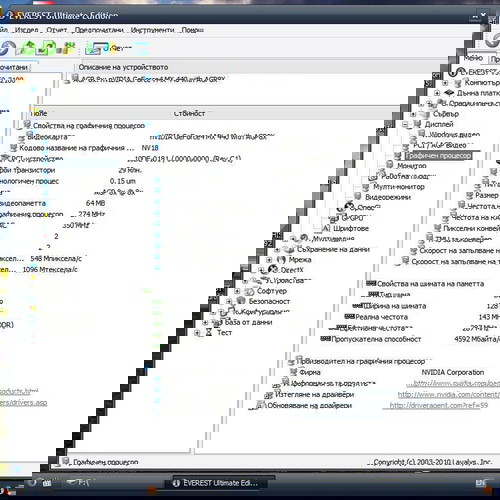Open the Инструменти menu
The height and width of the screenshot is (500, 500).
click(x=153, y=30)
